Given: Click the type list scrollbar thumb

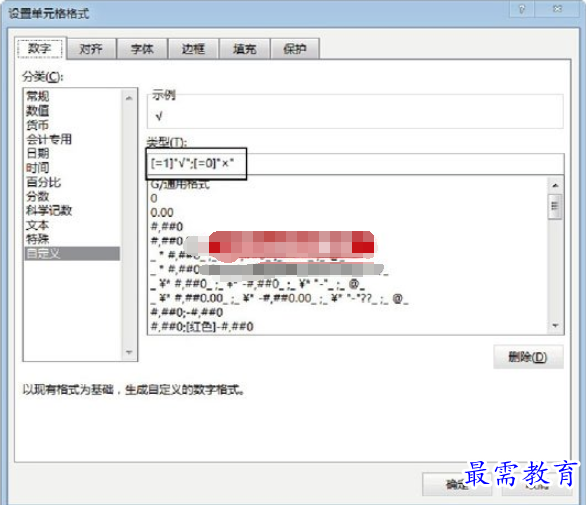Looking at the screenshot, I should point(555,206).
